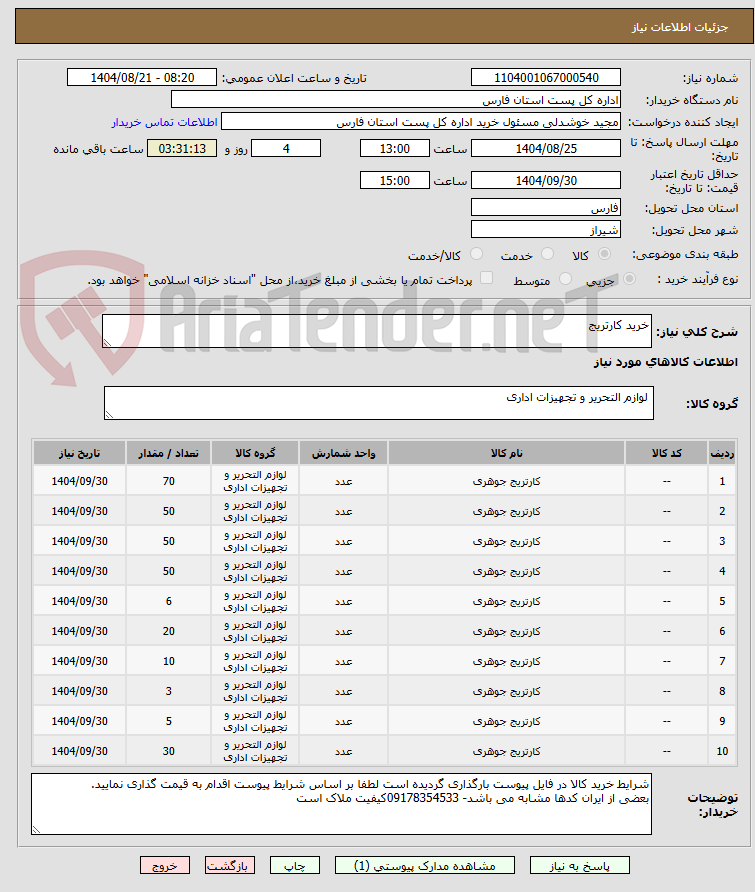Viewport: 755px width, 892px height.
Task: Click quantity 6 in row 5
Action: point(168,601)
